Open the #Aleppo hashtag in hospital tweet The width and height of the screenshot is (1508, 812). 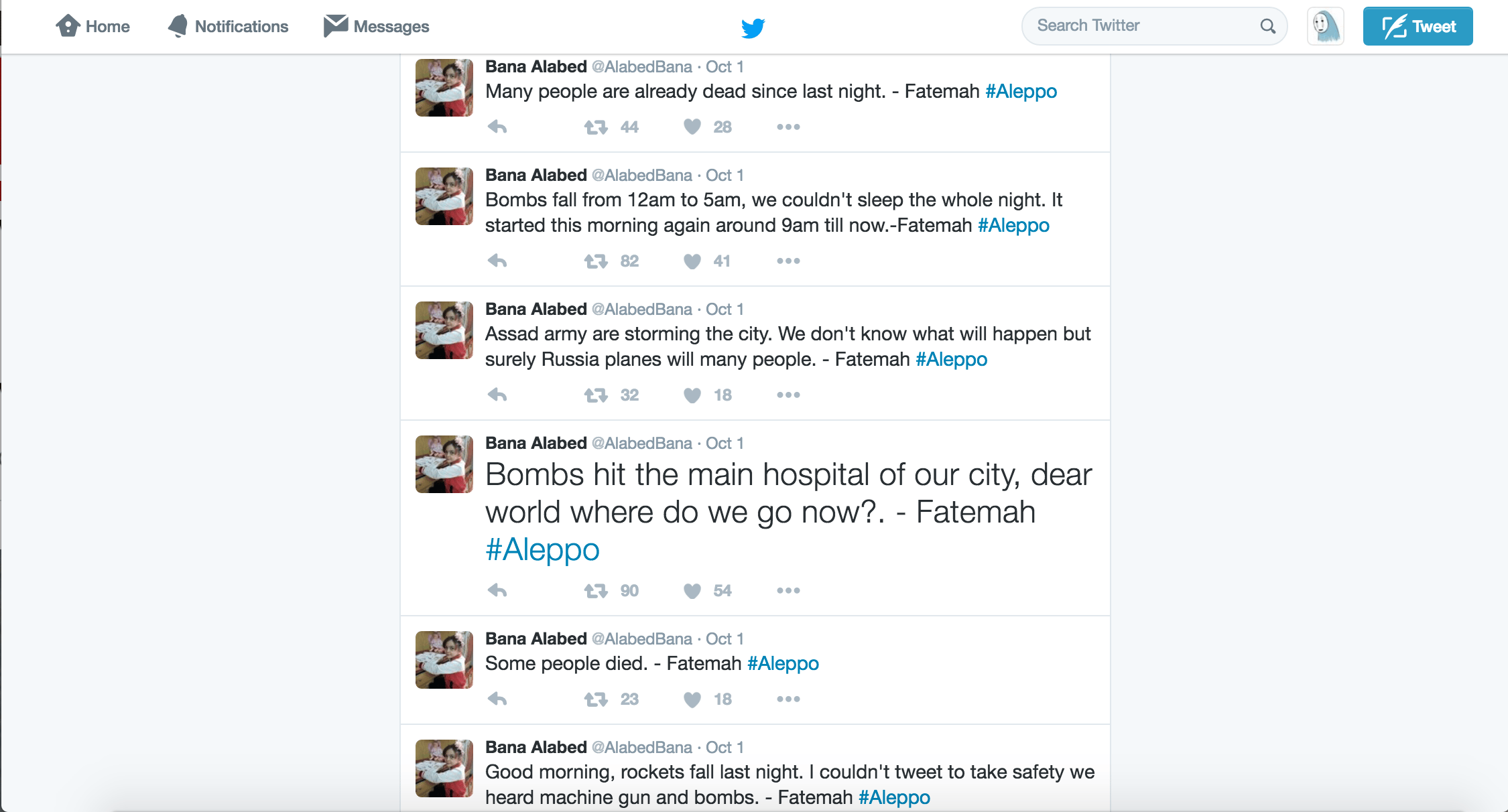click(x=542, y=550)
